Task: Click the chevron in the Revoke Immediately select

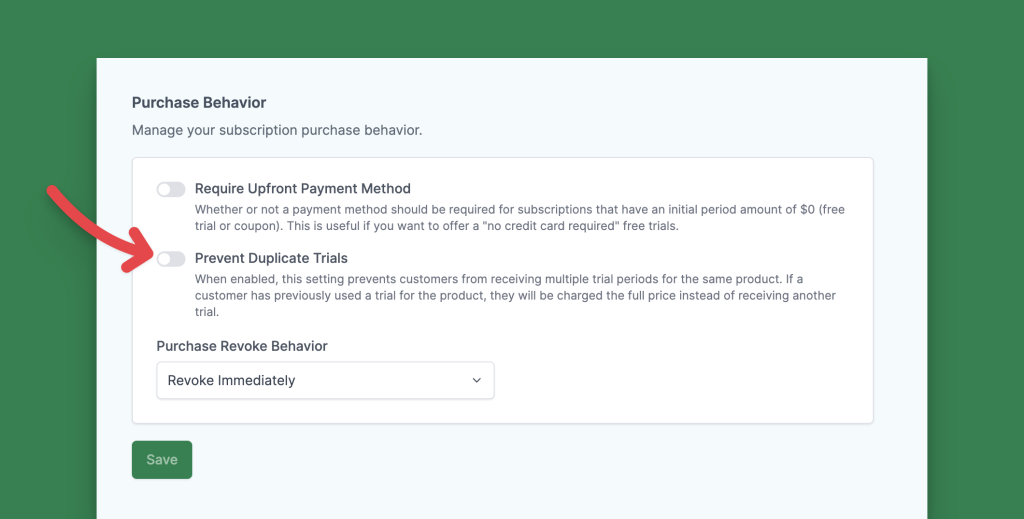Action: 476,380
